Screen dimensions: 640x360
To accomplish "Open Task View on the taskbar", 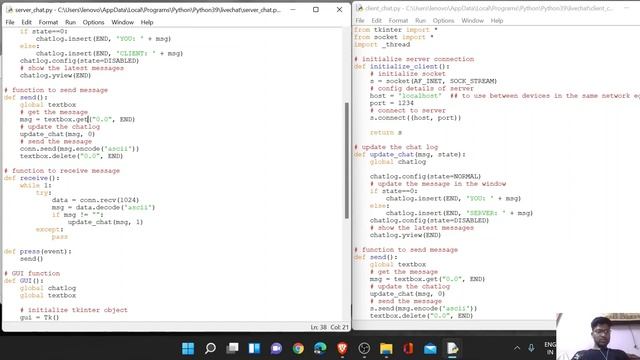I will point(233,348).
